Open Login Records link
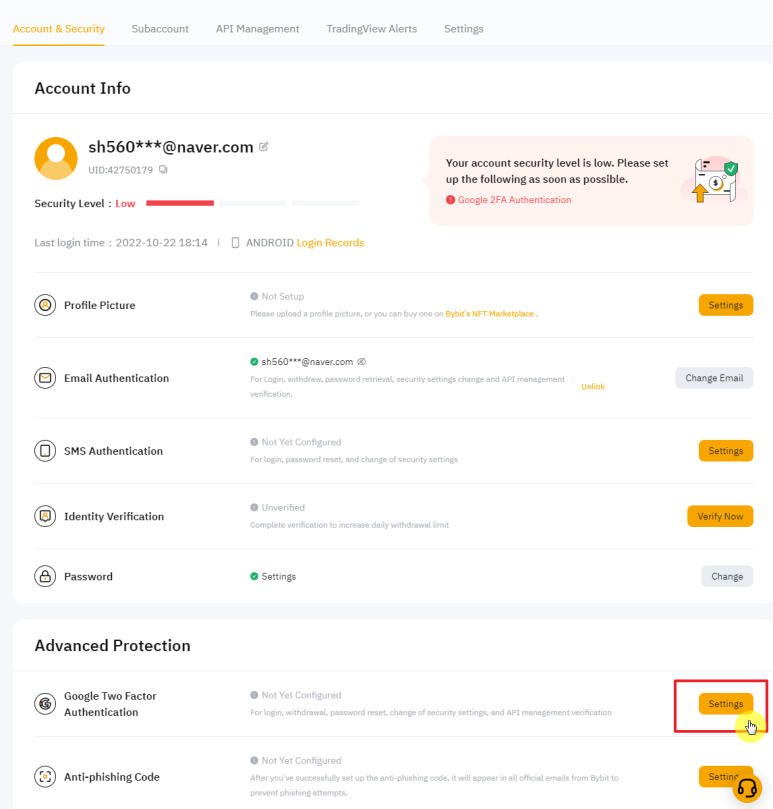Viewport: 773px width, 809px height. (x=330, y=243)
